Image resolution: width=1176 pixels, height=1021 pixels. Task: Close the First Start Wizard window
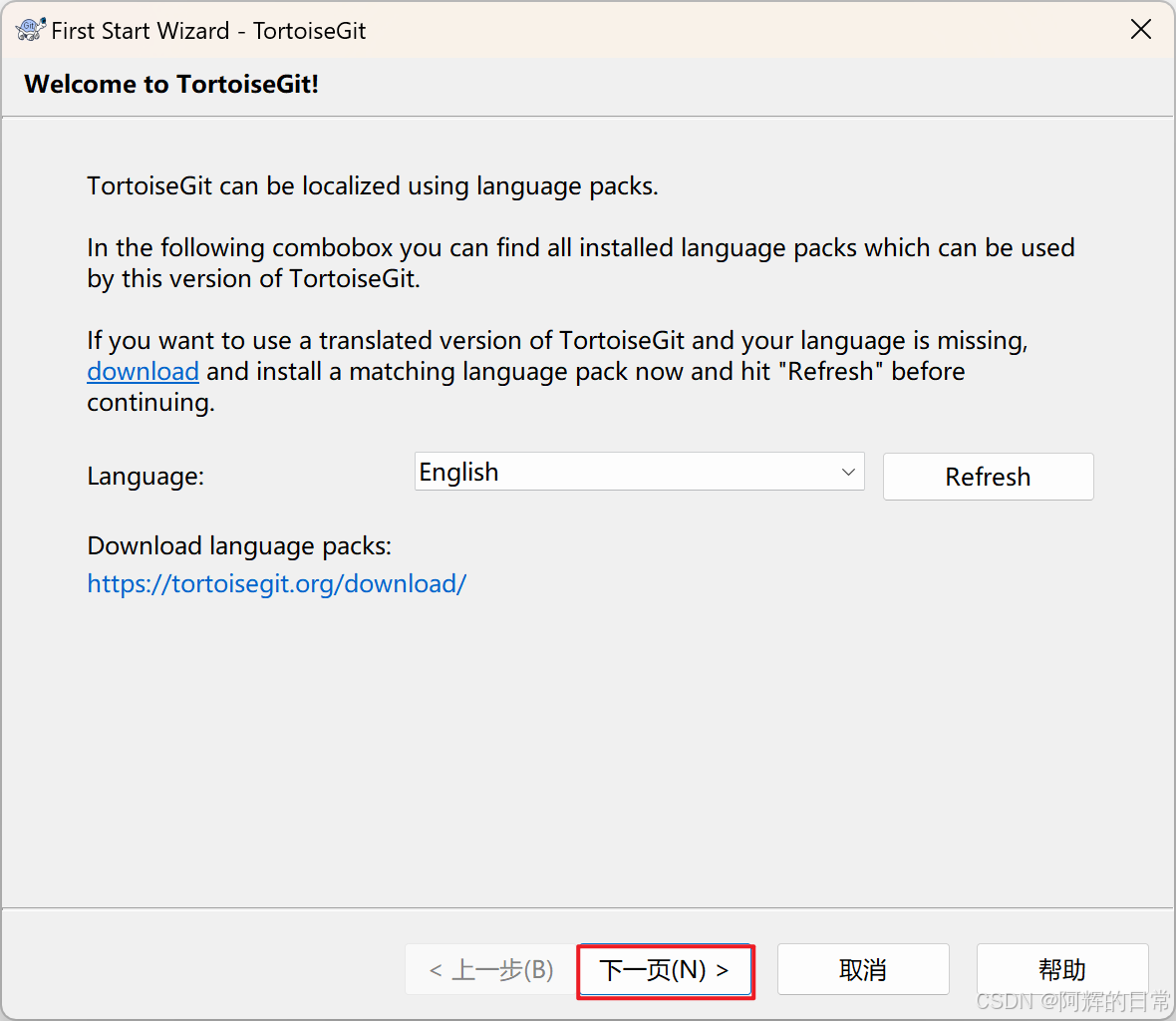pos(1141,29)
